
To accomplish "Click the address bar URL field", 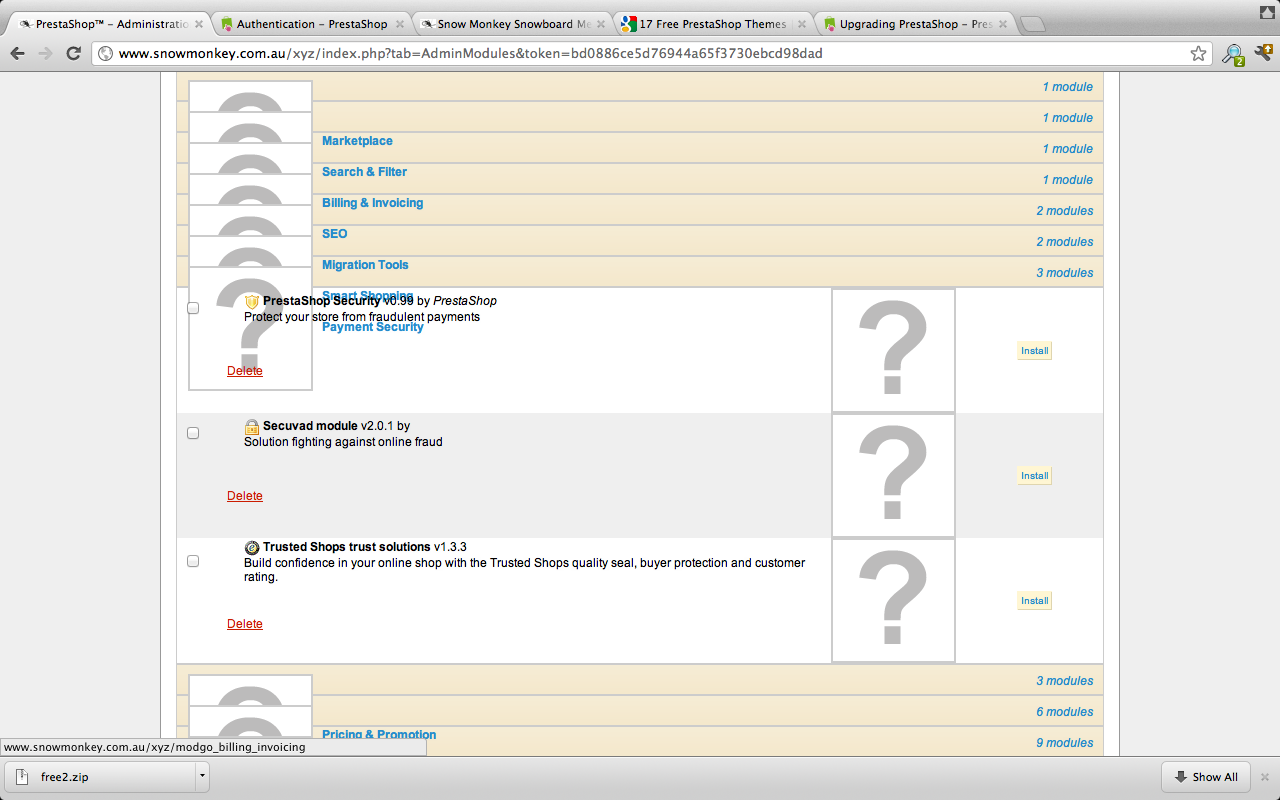I will [x=650, y=53].
